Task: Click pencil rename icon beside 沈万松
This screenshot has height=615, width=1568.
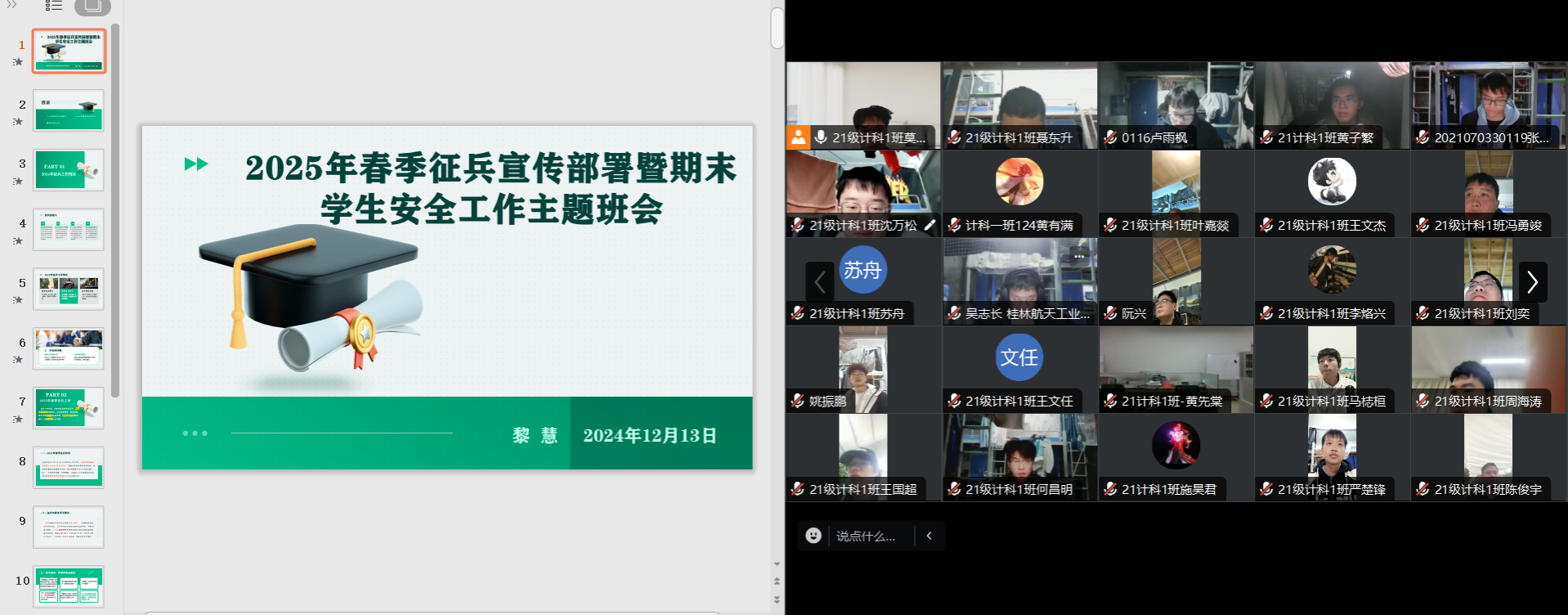Action: tap(930, 225)
